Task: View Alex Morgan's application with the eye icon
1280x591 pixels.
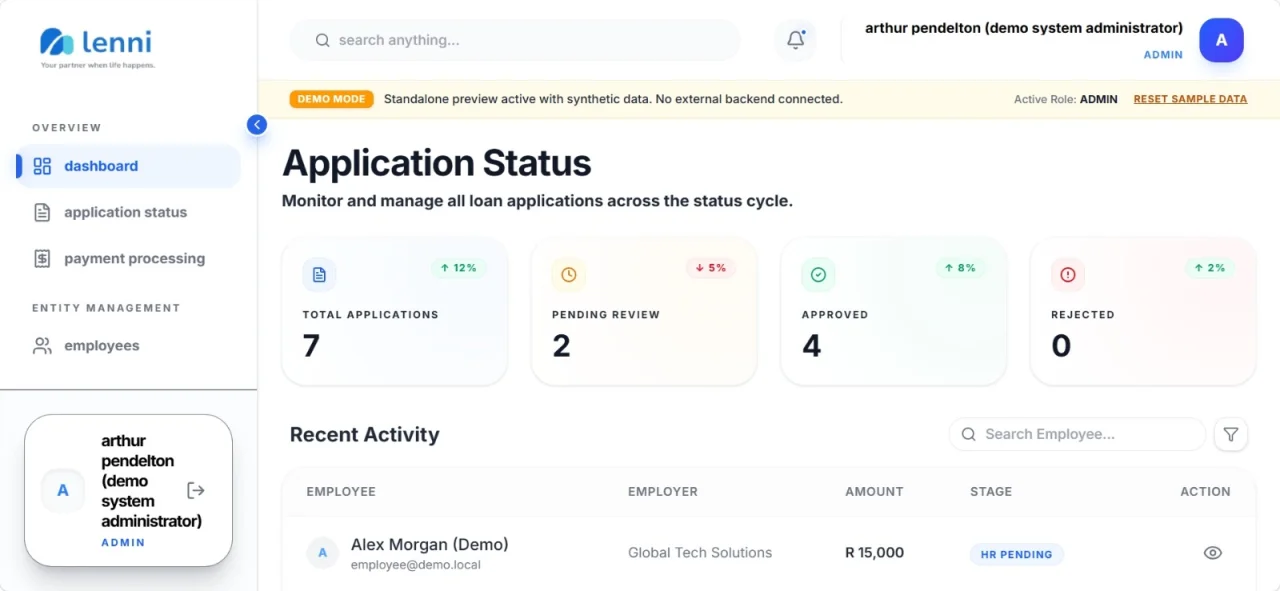Action: [1213, 553]
